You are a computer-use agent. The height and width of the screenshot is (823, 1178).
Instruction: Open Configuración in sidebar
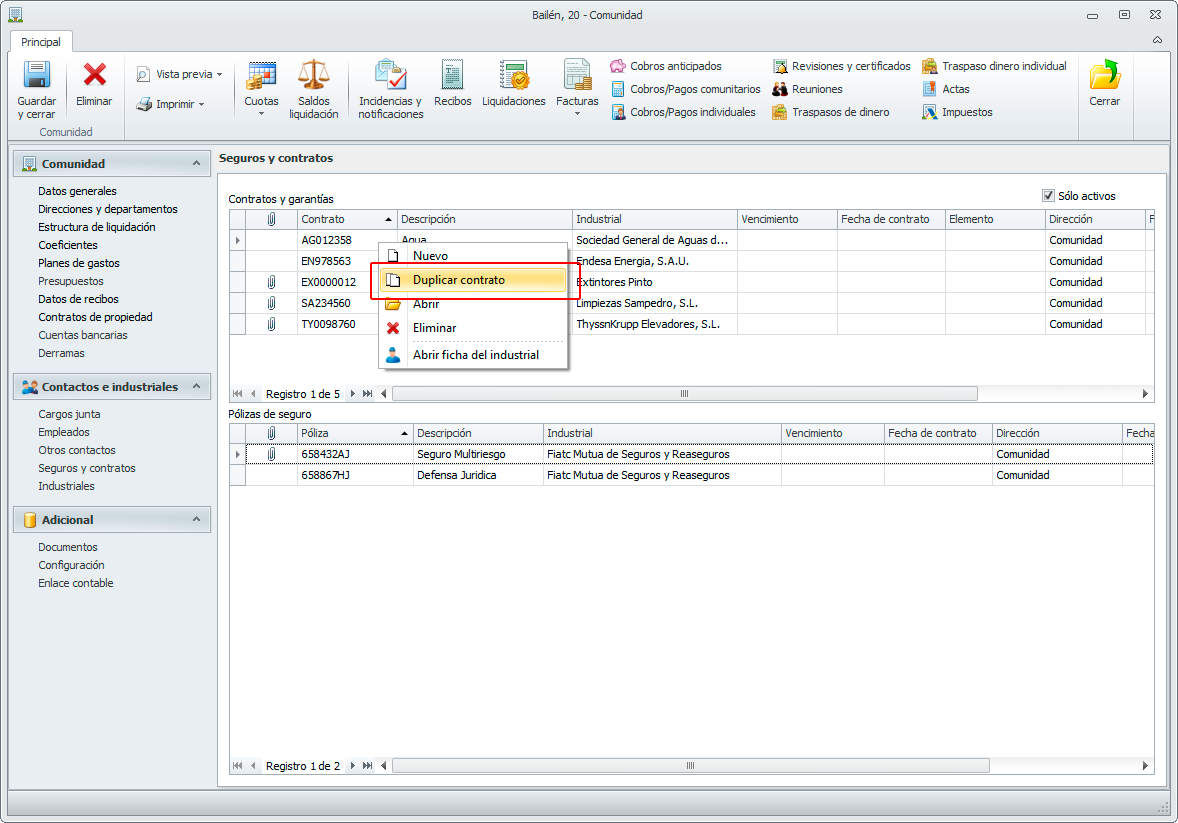71,565
